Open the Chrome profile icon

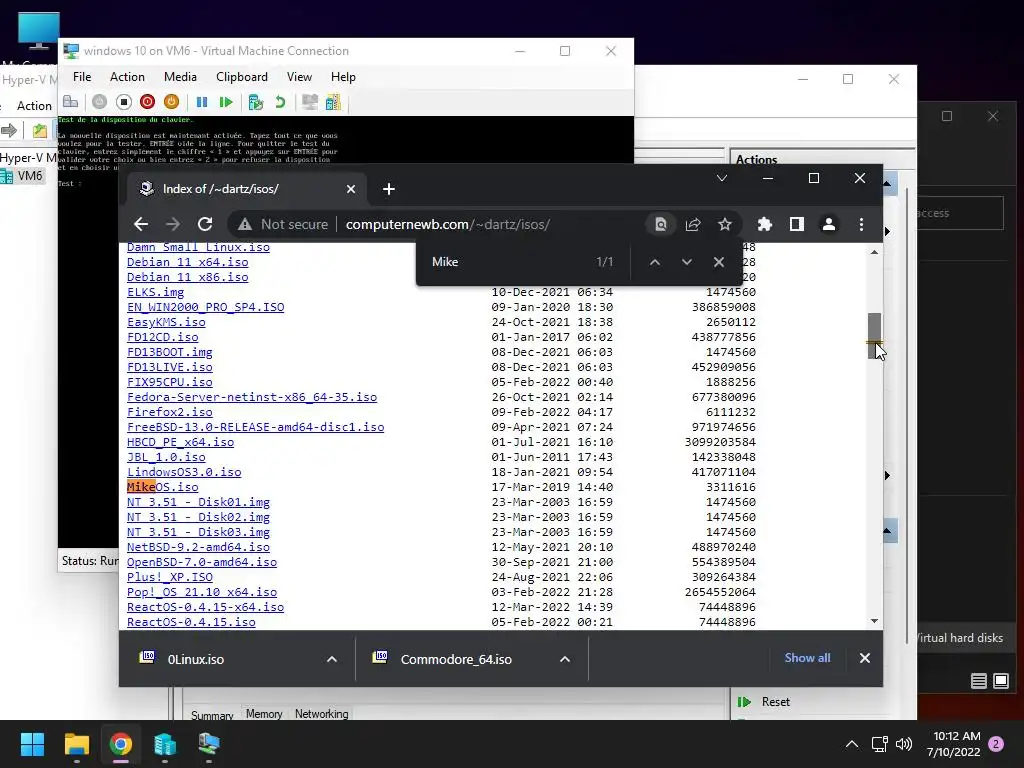[x=829, y=225]
